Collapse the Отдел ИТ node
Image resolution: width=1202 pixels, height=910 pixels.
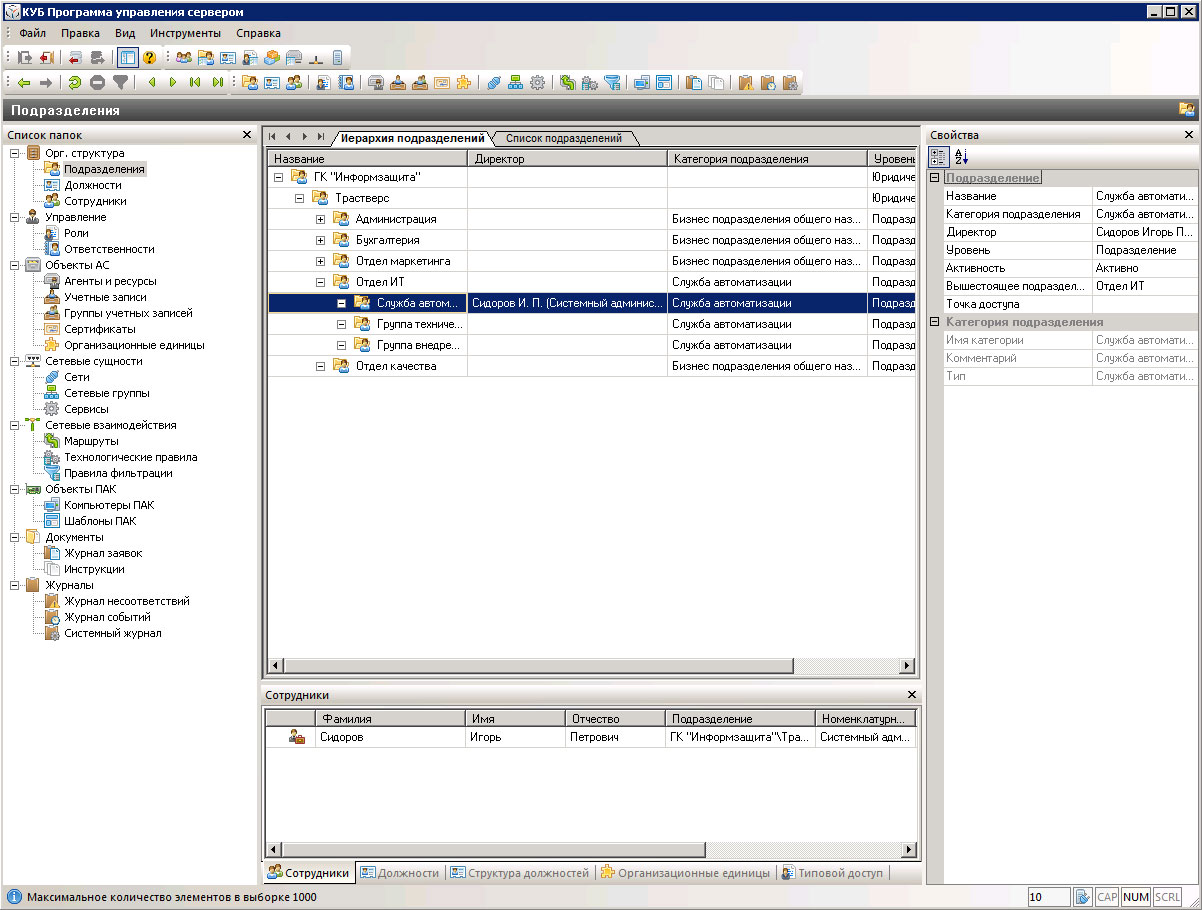pyautogui.click(x=320, y=282)
